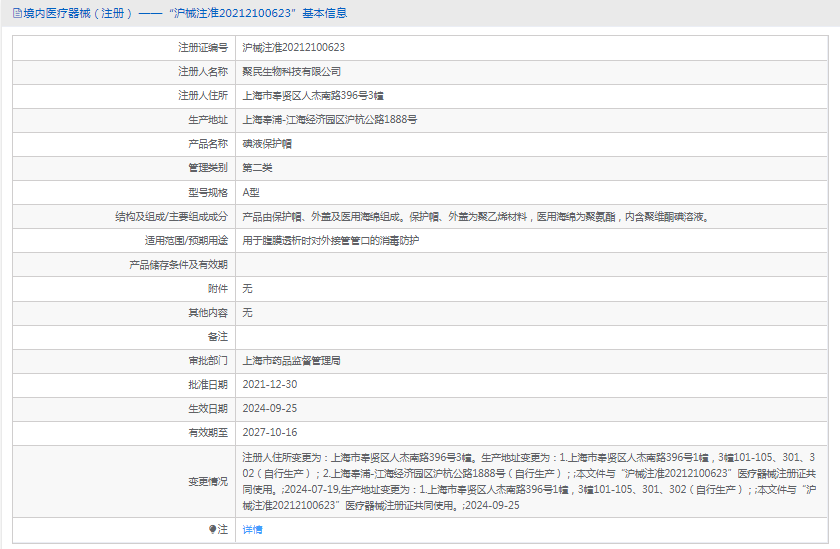Click the 附件 value 无
The height and width of the screenshot is (549, 840).
tap(247, 289)
